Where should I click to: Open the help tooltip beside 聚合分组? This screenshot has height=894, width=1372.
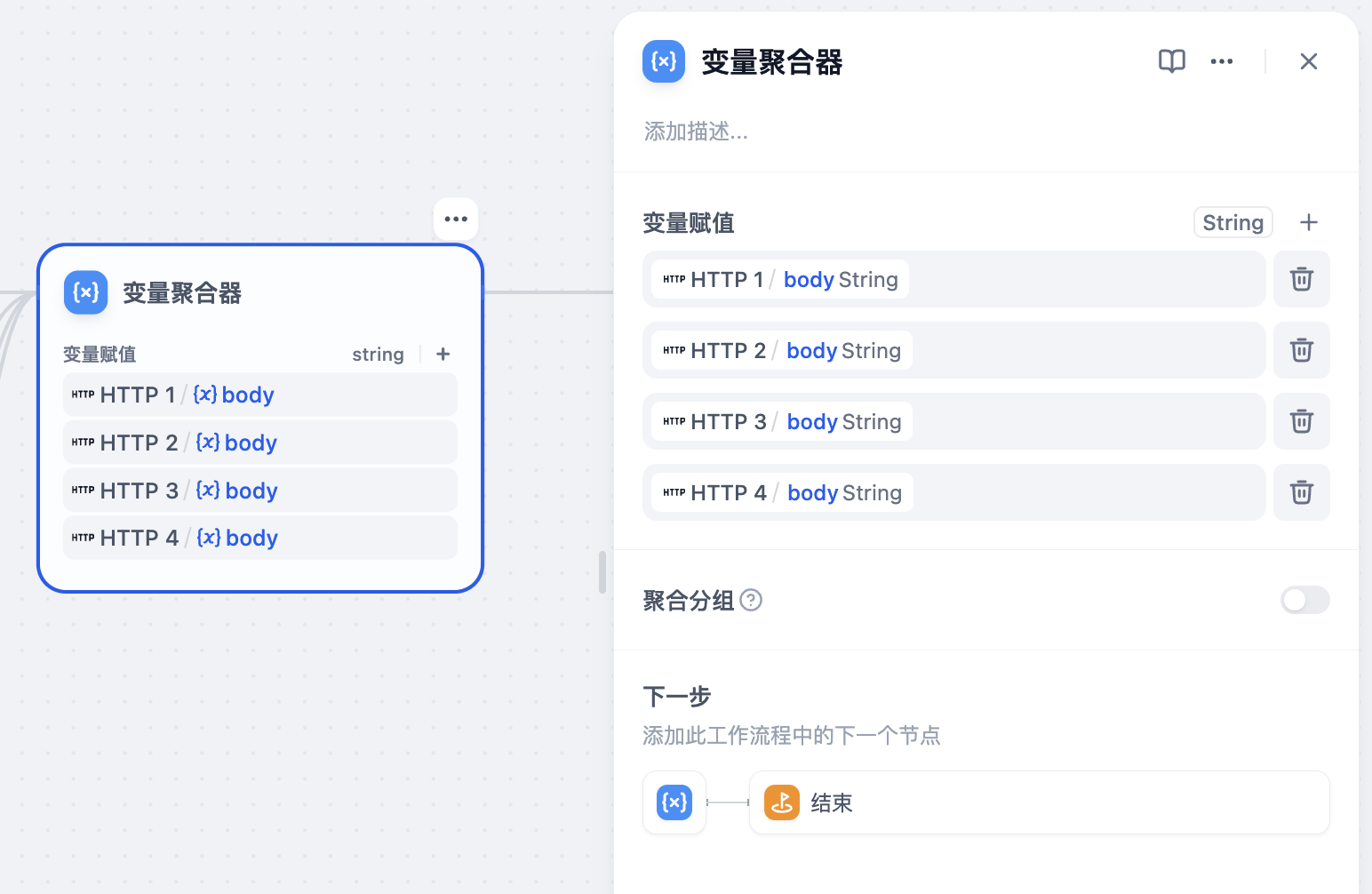click(751, 600)
